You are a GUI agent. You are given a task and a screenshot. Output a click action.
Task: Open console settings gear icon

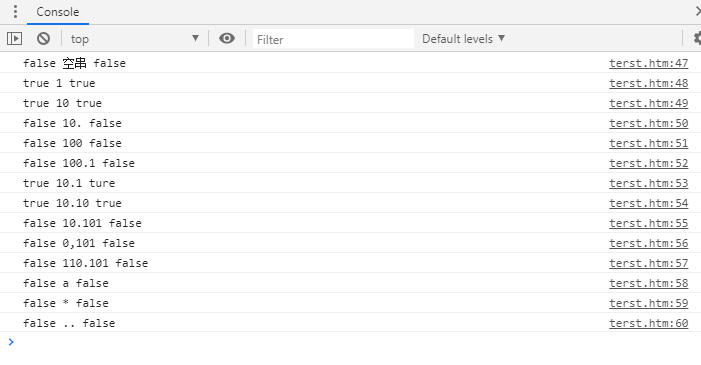pyautogui.click(x=697, y=38)
